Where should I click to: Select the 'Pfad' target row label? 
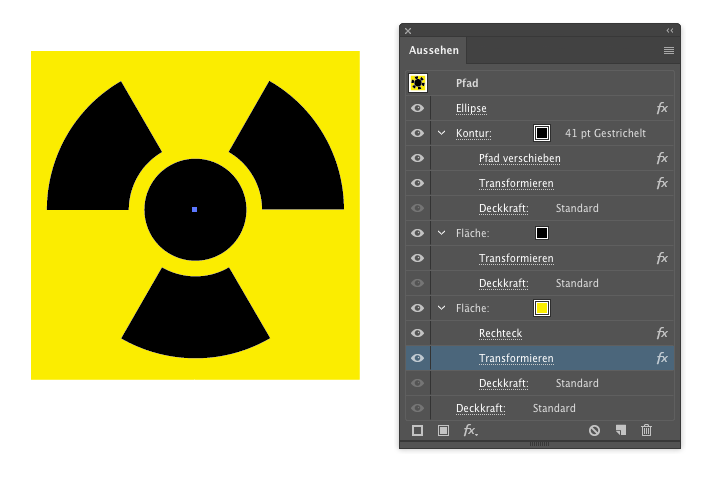(467, 83)
